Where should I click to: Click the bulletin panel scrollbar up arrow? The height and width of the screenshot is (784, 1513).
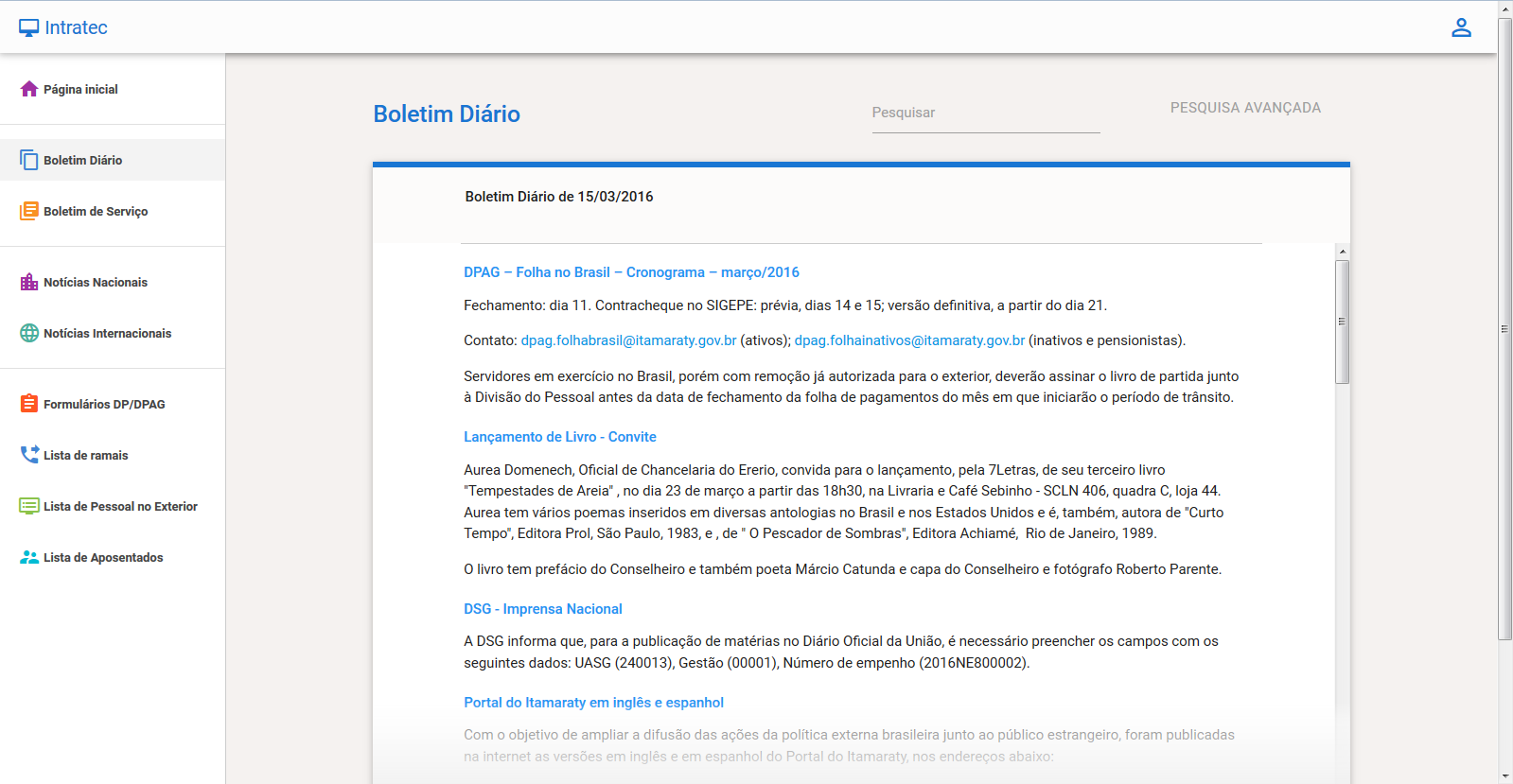click(1342, 252)
